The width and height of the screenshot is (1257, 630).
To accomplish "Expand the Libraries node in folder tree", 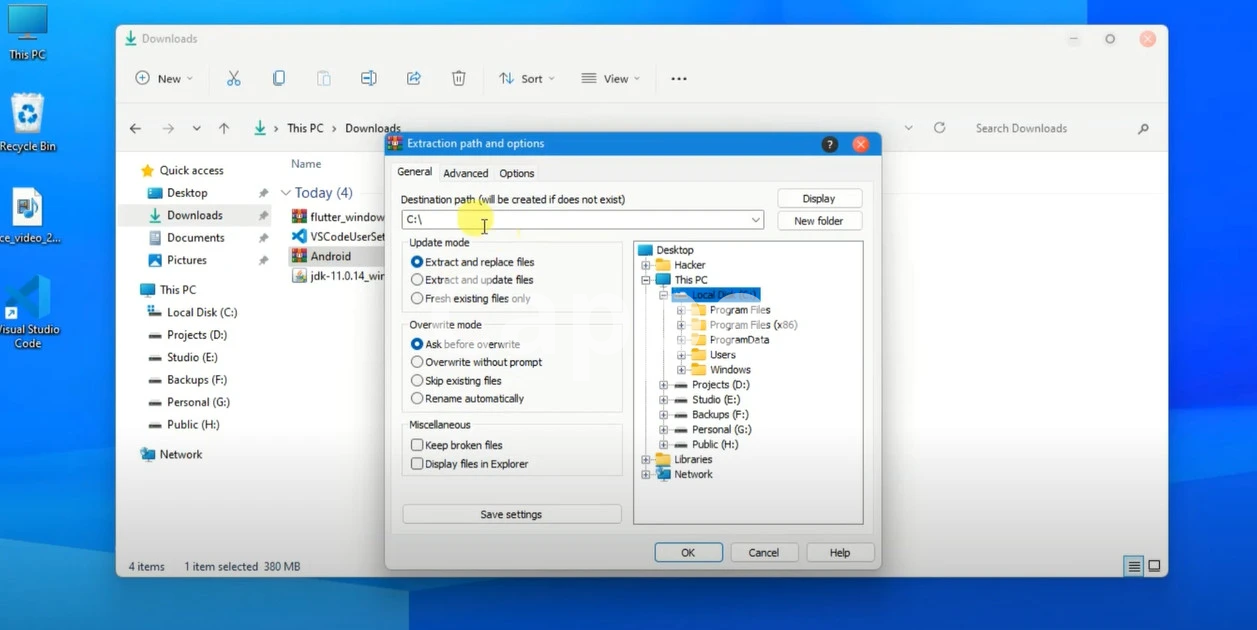I will pos(646,460).
